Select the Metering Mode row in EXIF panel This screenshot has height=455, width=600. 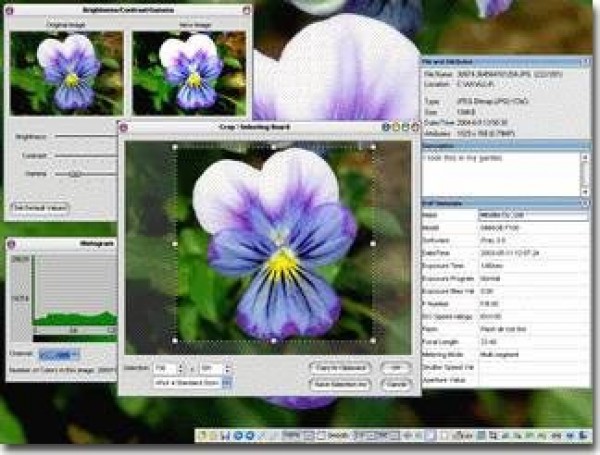click(x=505, y=355)
